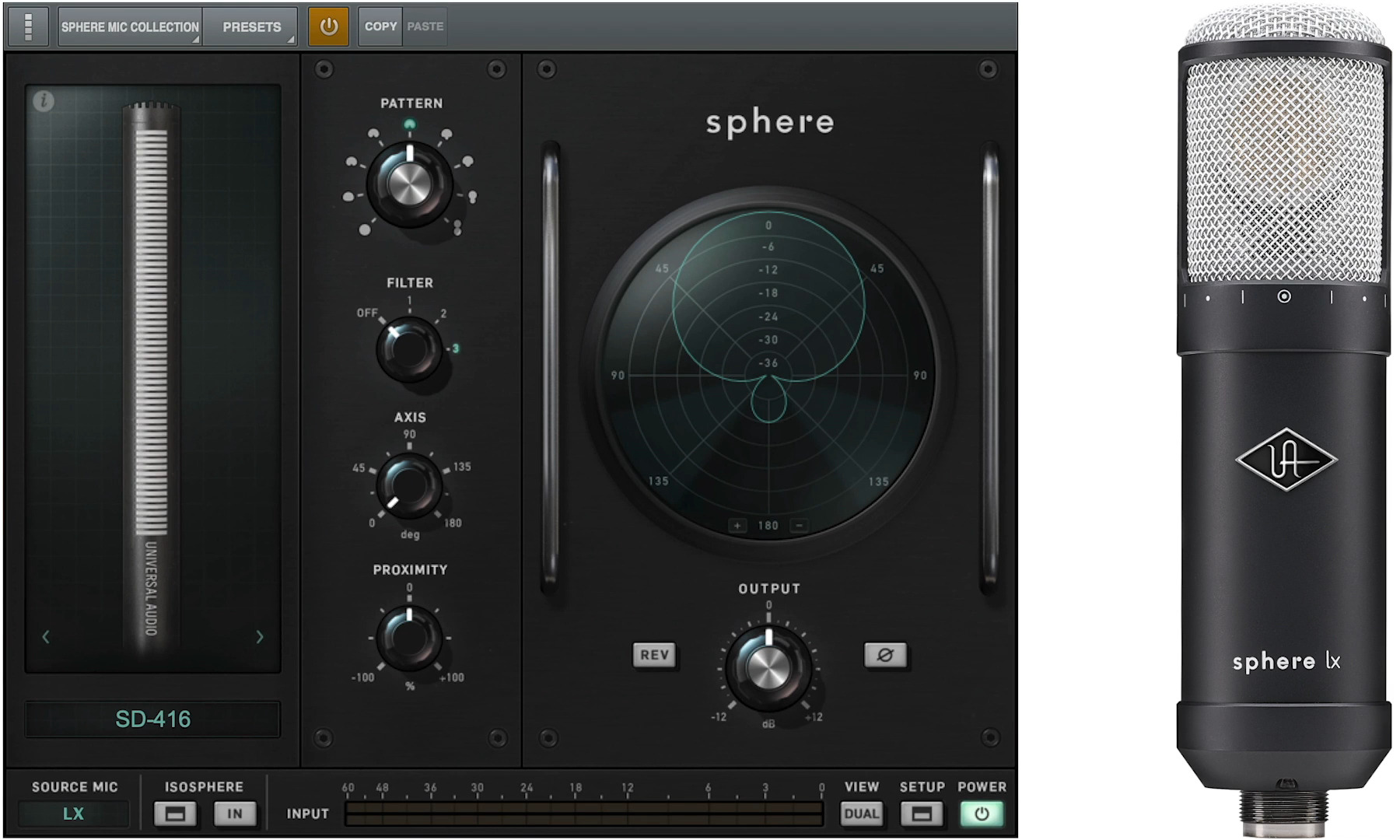Image resolution: width=1400 pixels, height=840 pixels.
Task: Click the INPUT level meter
Action: [583, 814]
